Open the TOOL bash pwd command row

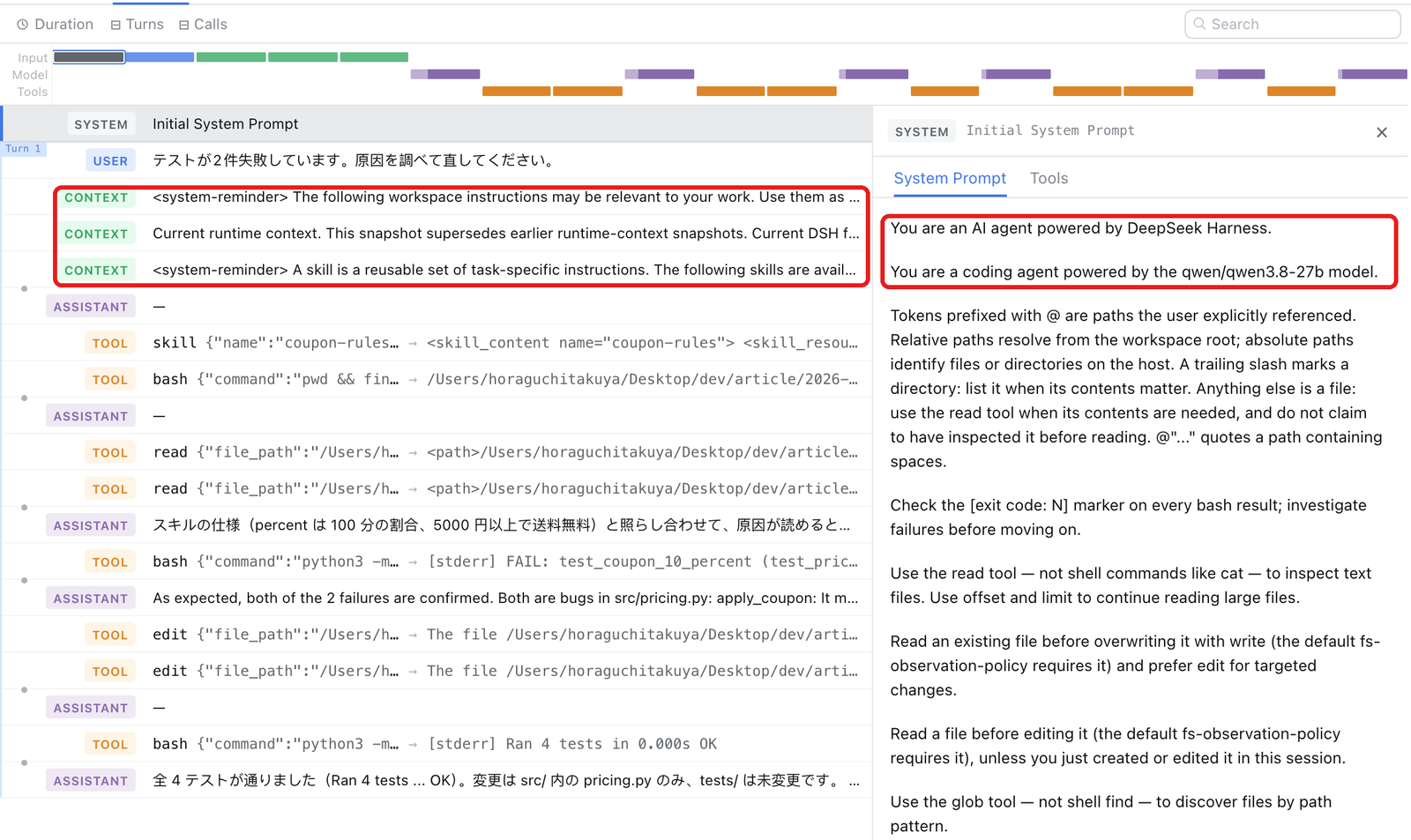tap(437, 379)
